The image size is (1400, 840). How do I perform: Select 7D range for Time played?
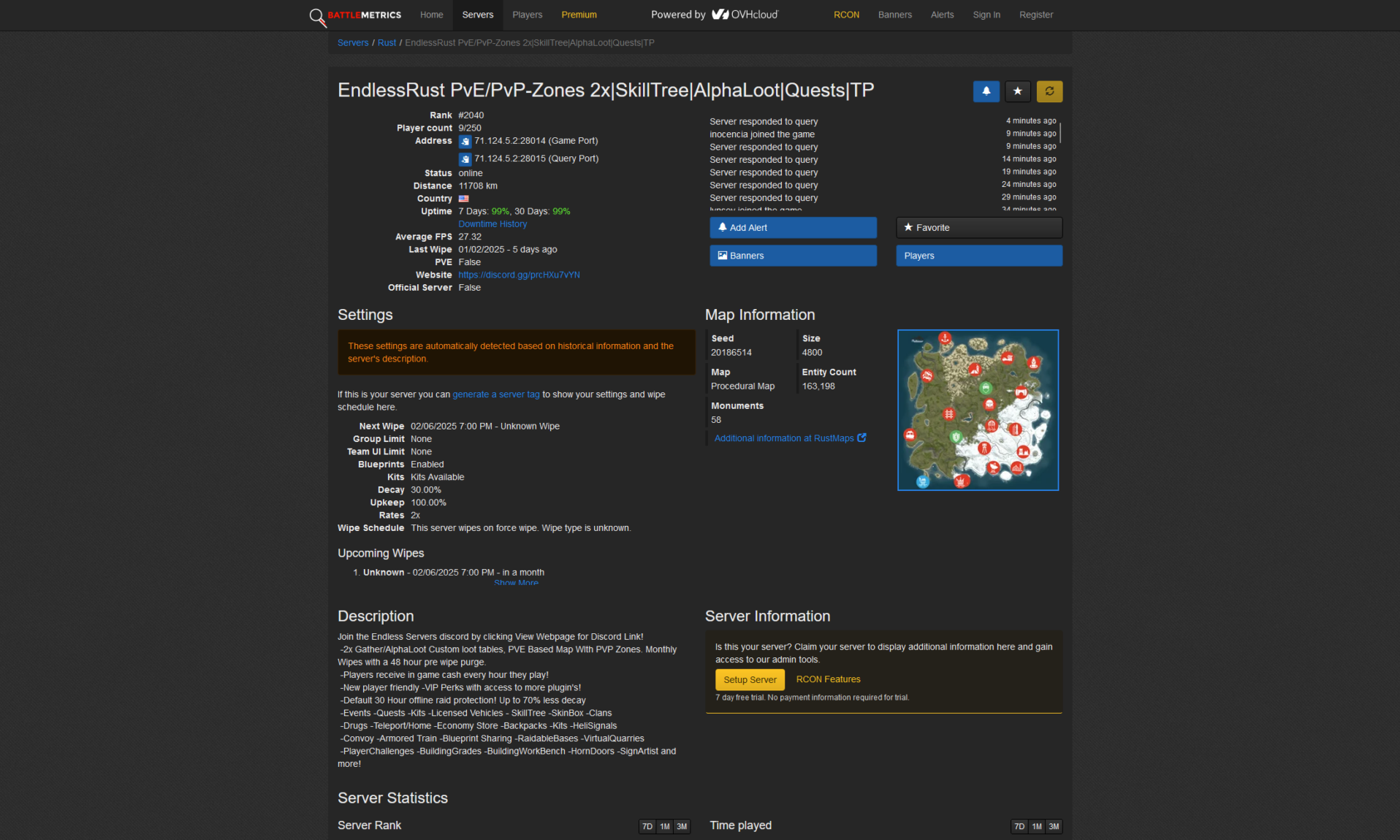[x=1019, y=827]
